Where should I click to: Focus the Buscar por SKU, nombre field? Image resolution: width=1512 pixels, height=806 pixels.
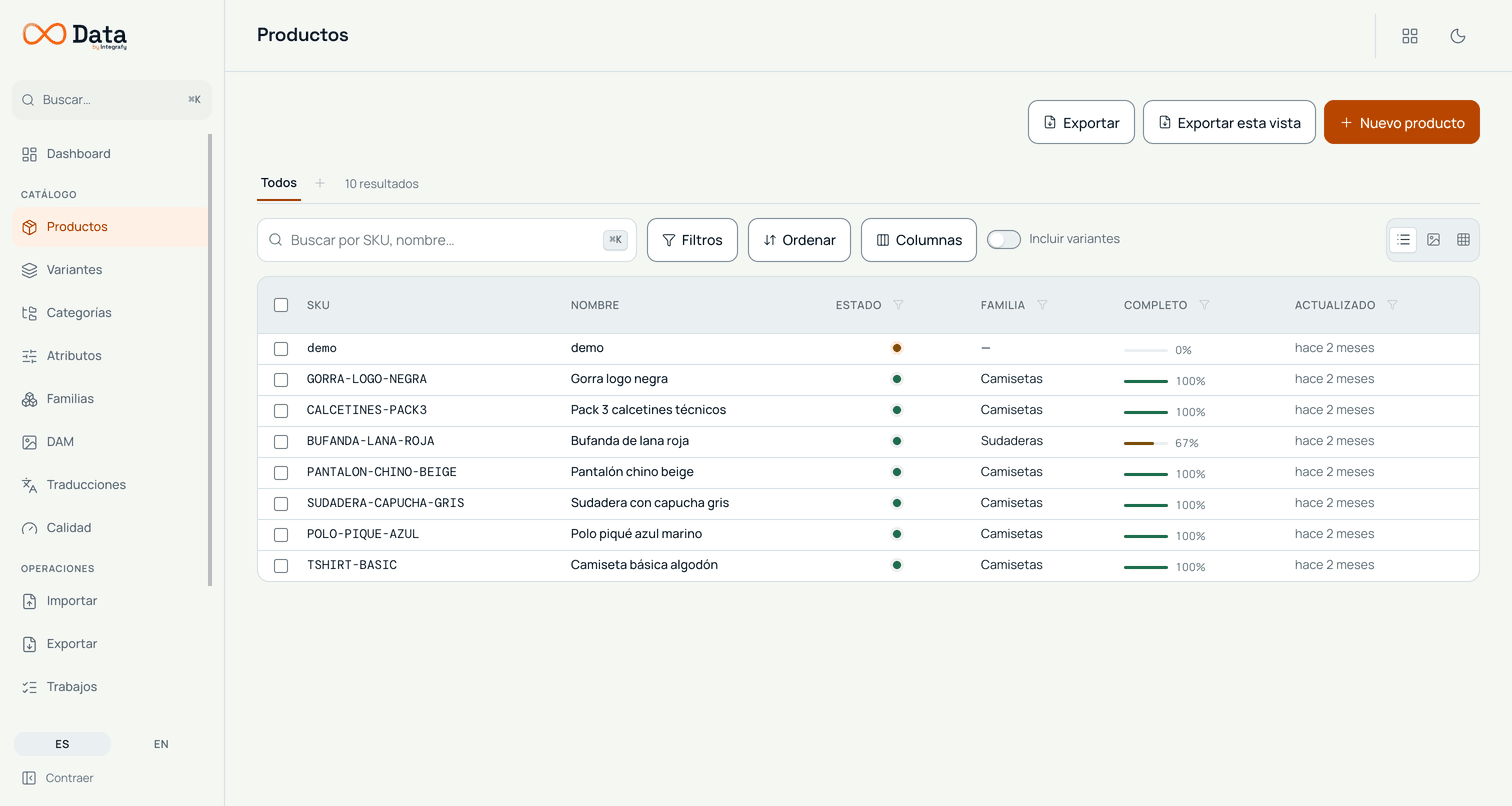447,240
